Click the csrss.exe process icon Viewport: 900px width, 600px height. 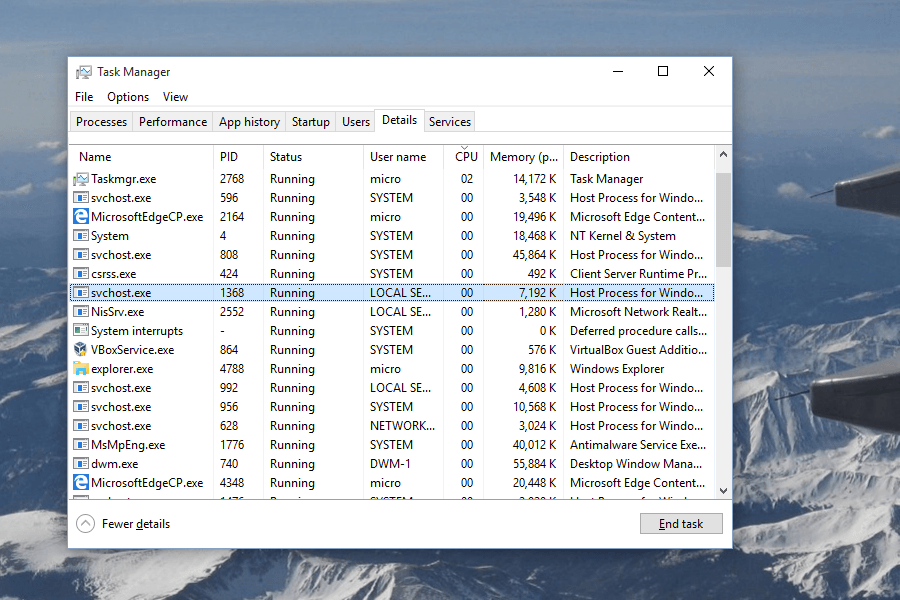pyautogui.click(x=81, y=274)
